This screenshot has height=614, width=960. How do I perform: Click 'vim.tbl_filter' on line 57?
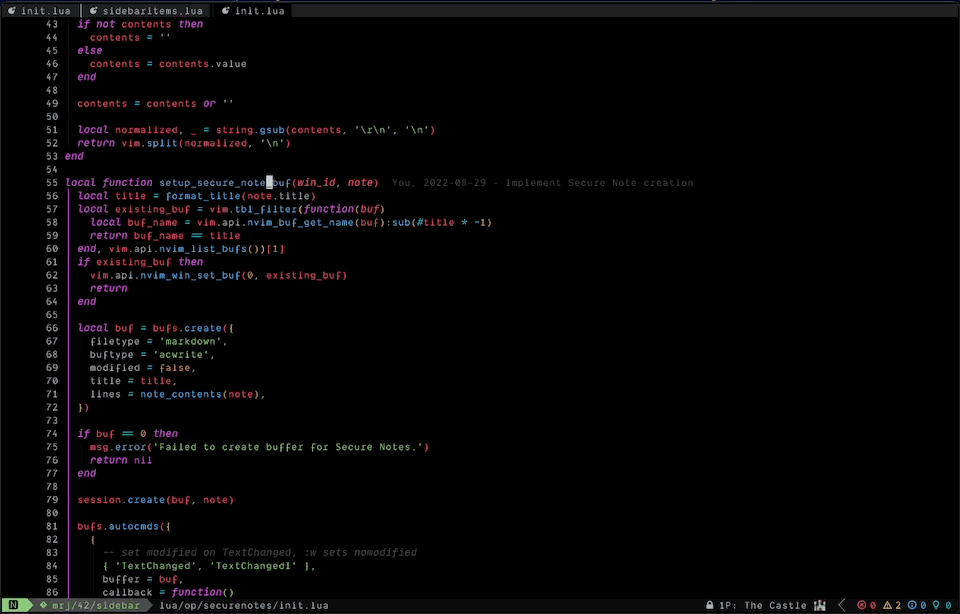point(253,209)
